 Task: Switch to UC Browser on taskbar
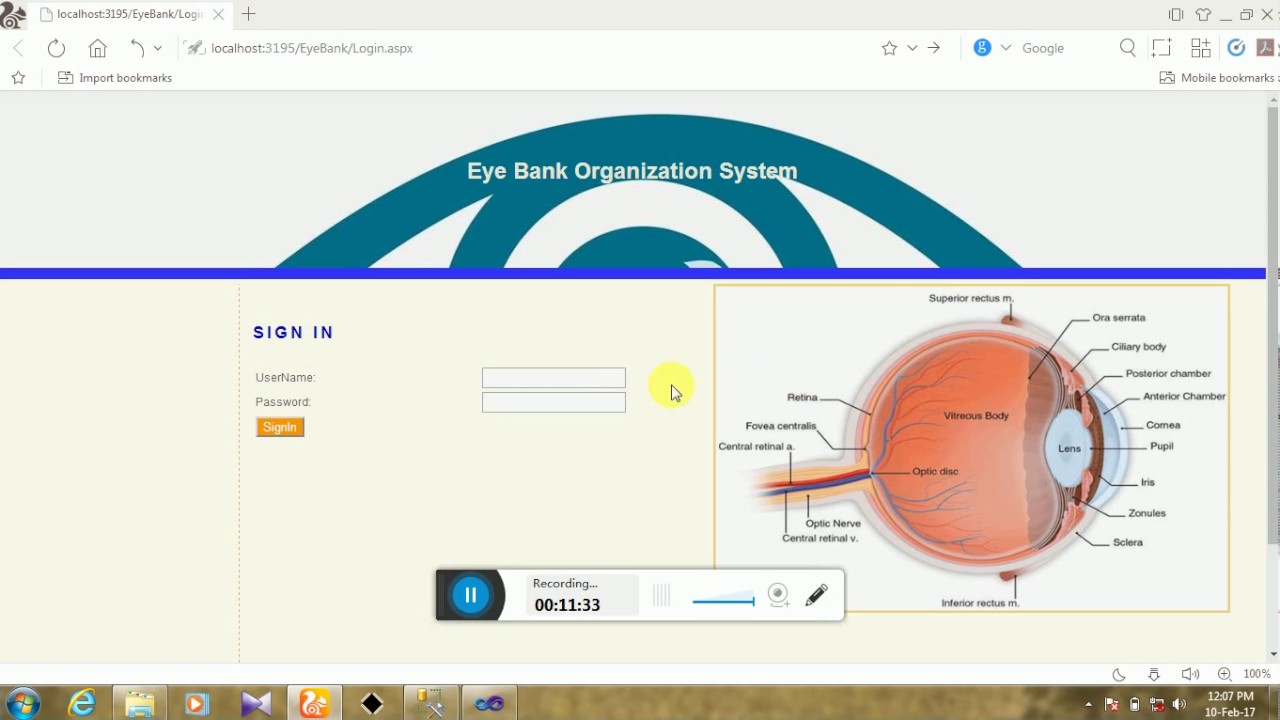[x=314, y=704]
